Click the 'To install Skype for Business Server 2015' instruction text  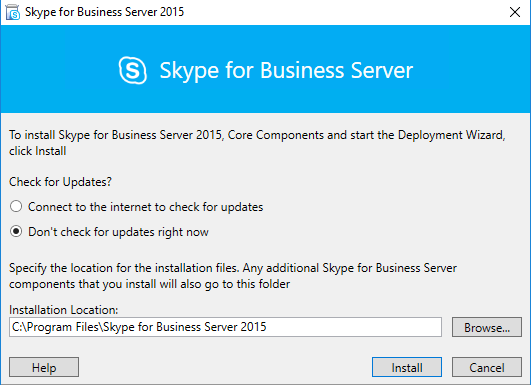point(115,135)
